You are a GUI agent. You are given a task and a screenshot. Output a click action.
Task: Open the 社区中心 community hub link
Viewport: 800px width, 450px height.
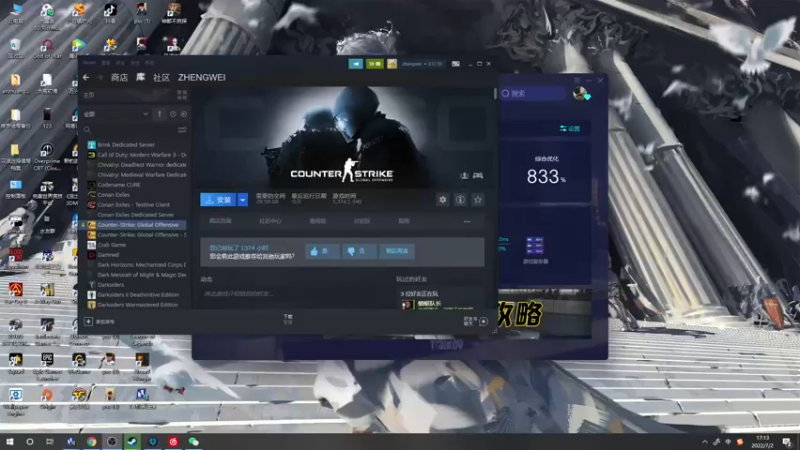[270, 221]
